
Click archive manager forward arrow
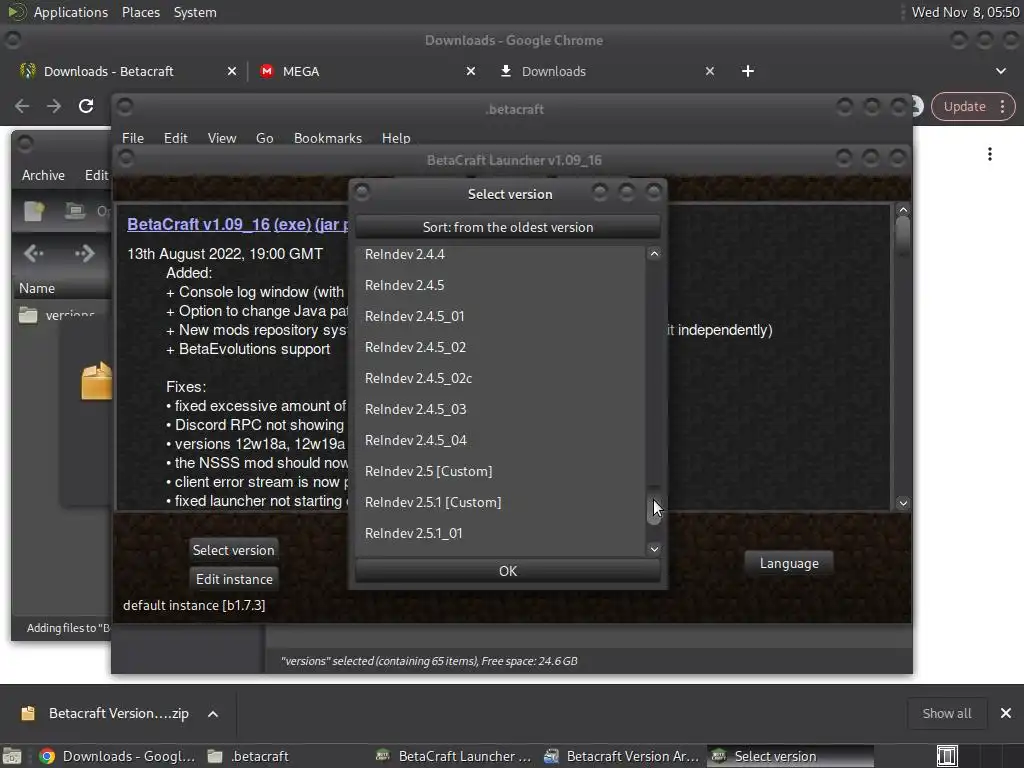pos(84,253)
